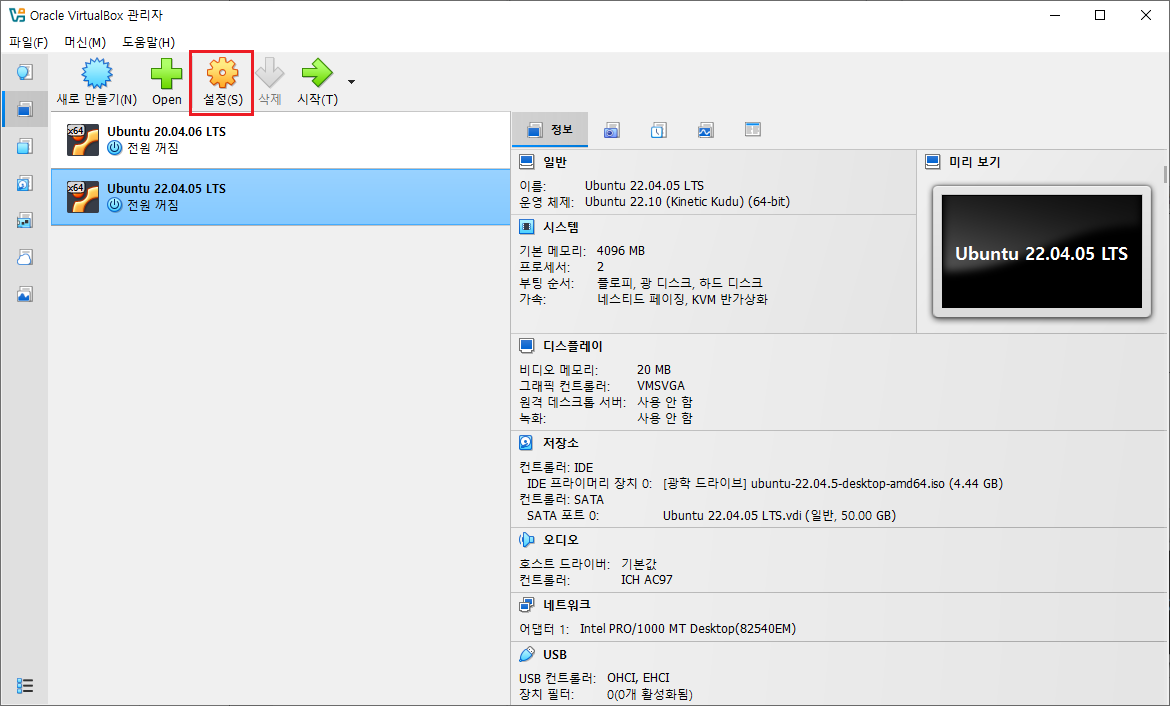Click the 저장소 storage section disk icon
The image size is (1170, 706).
click(x=526, y=443)
